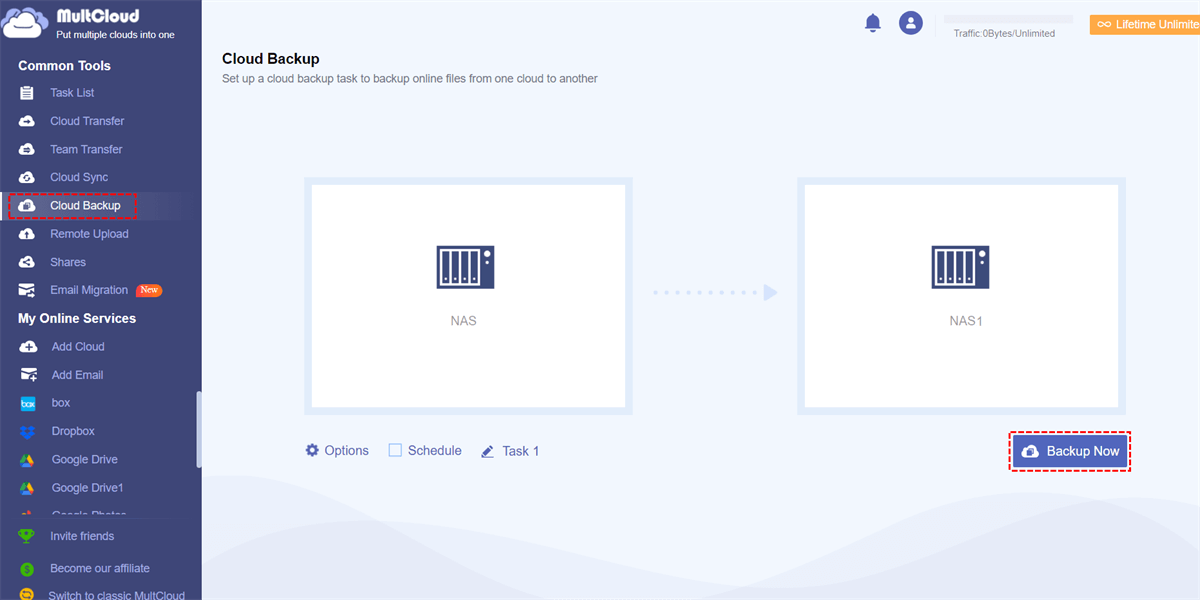
Task: Click the My Online Services header
Action: click(77, 318)
